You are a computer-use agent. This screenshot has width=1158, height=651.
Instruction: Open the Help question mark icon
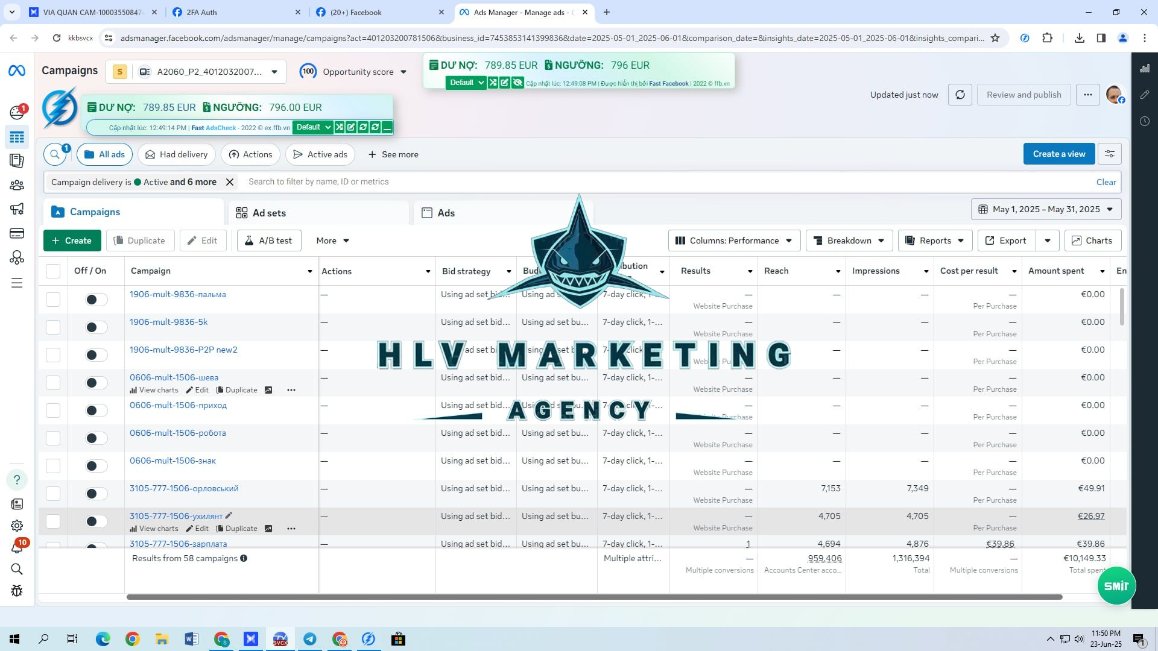16,480
